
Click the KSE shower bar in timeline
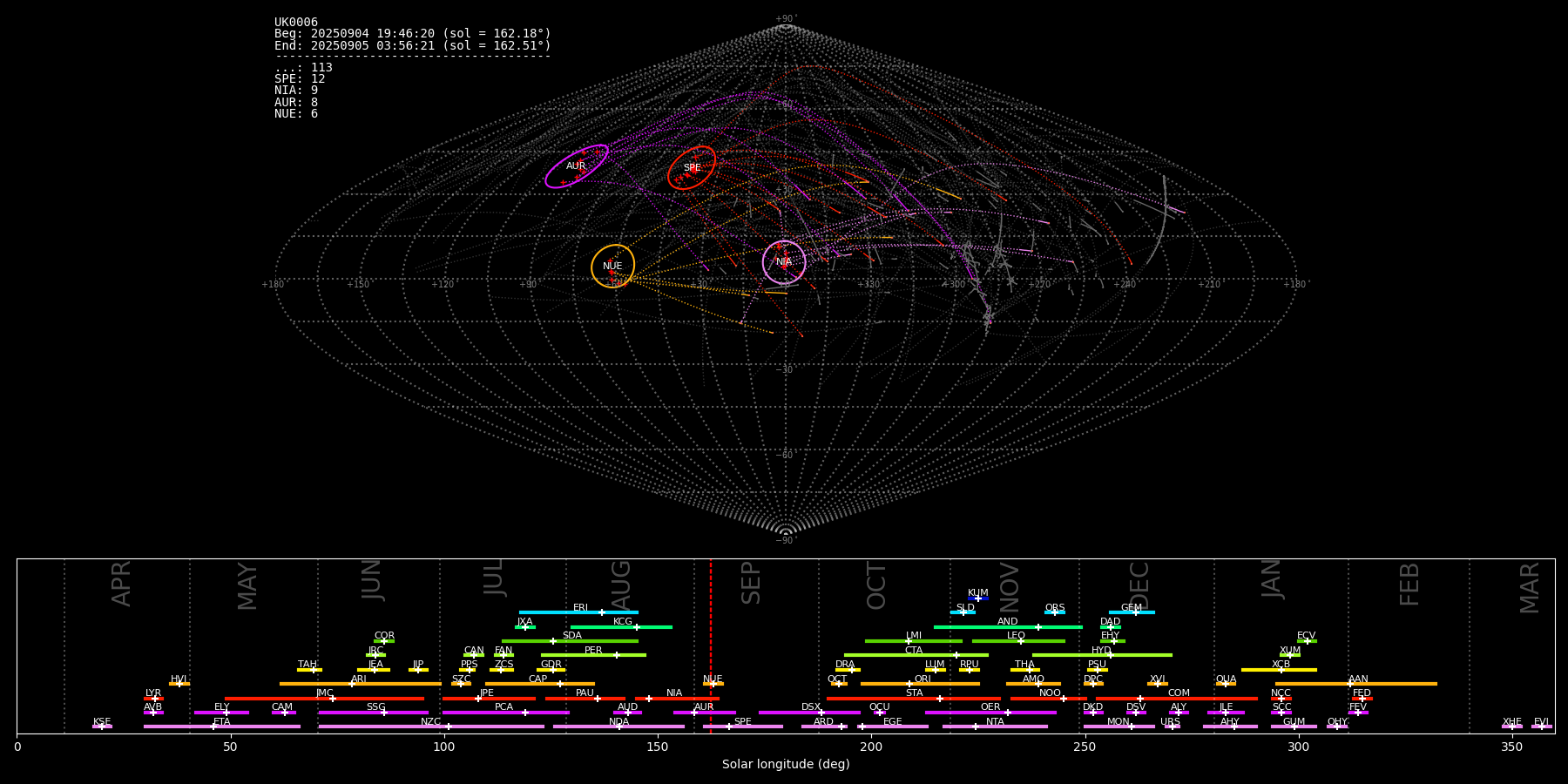click(x=102, y=727)
